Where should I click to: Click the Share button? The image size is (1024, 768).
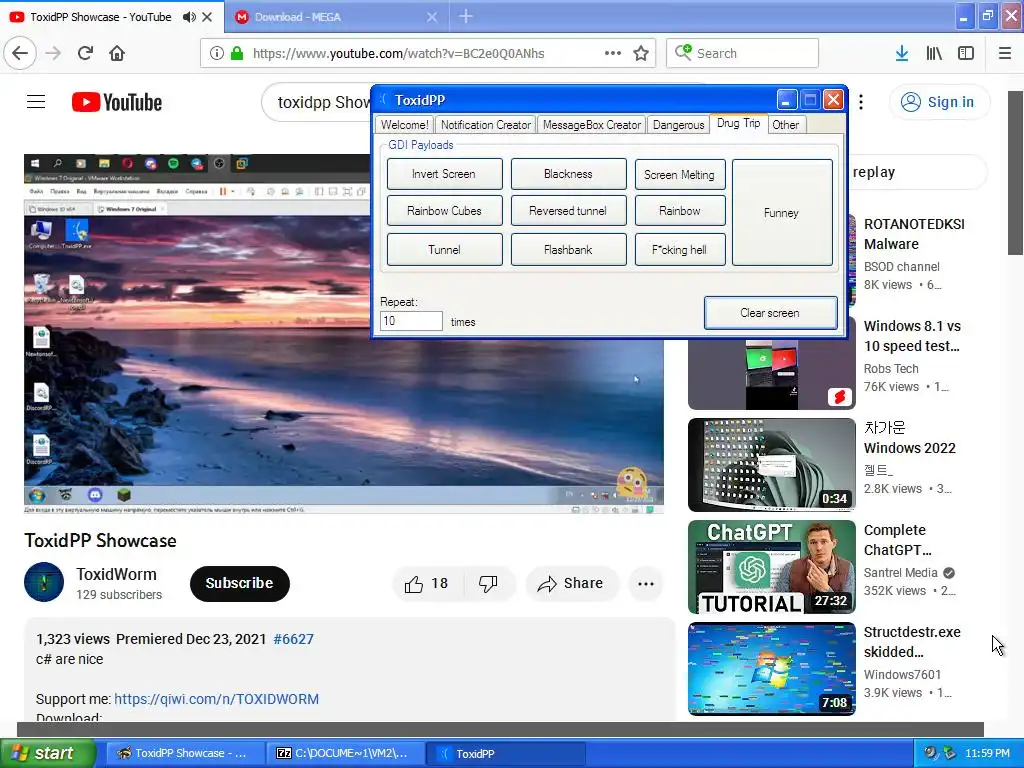pos(571,583)
